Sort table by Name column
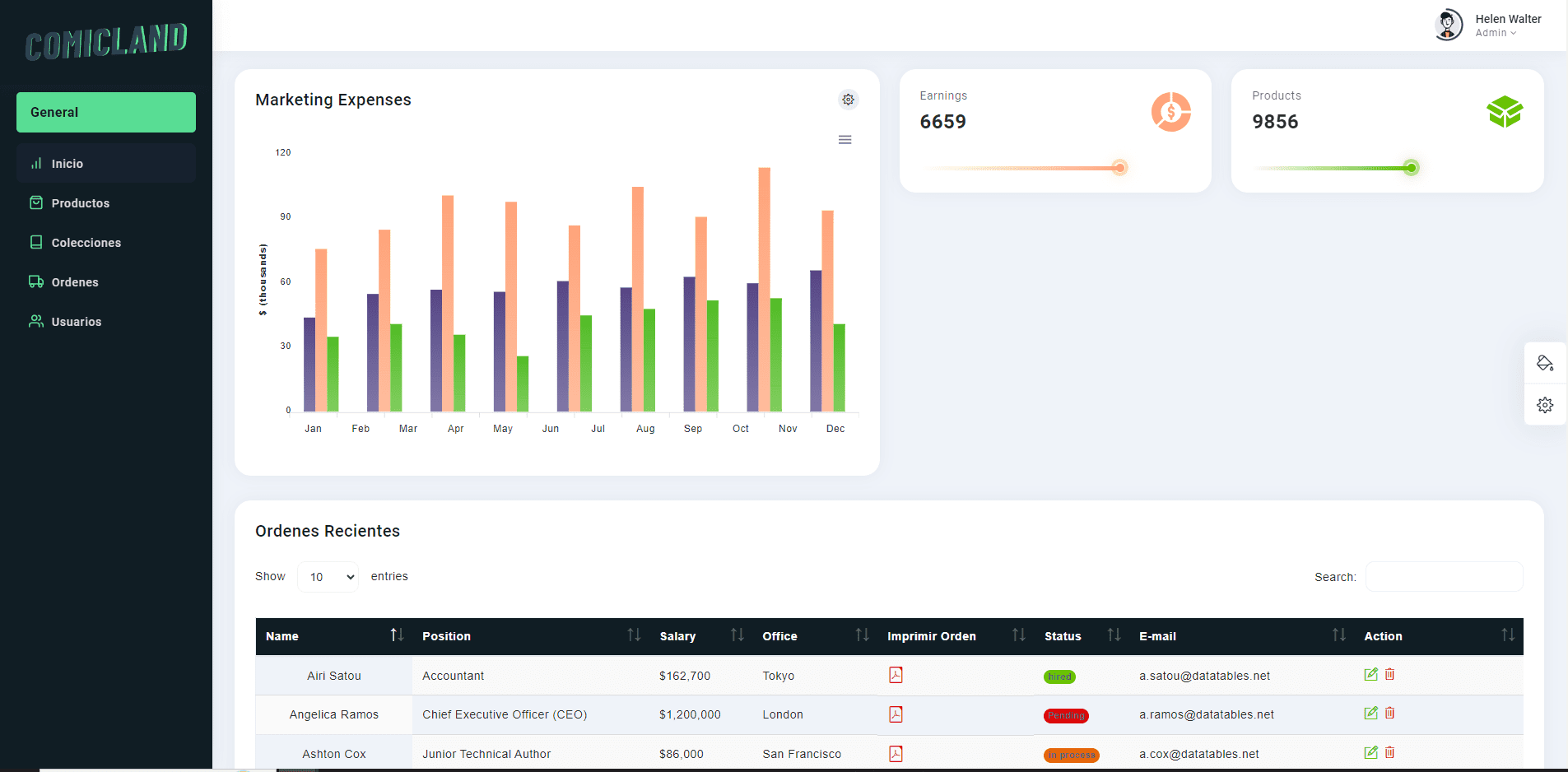This screenshot has width=1568, height=772. coord(333,636)
